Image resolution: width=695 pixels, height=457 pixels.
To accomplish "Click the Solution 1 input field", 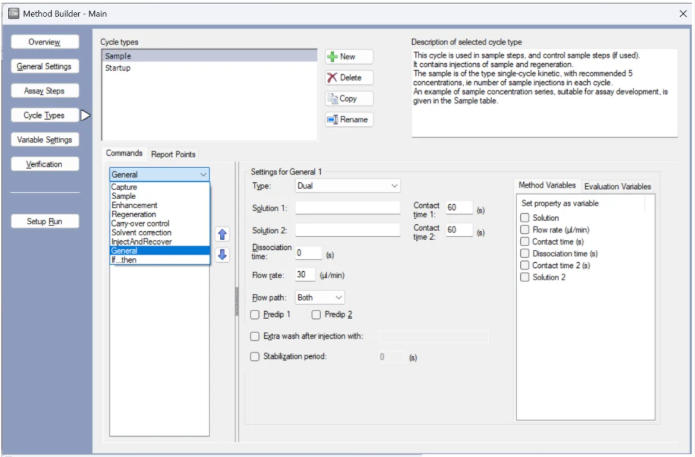I will 348,208.
